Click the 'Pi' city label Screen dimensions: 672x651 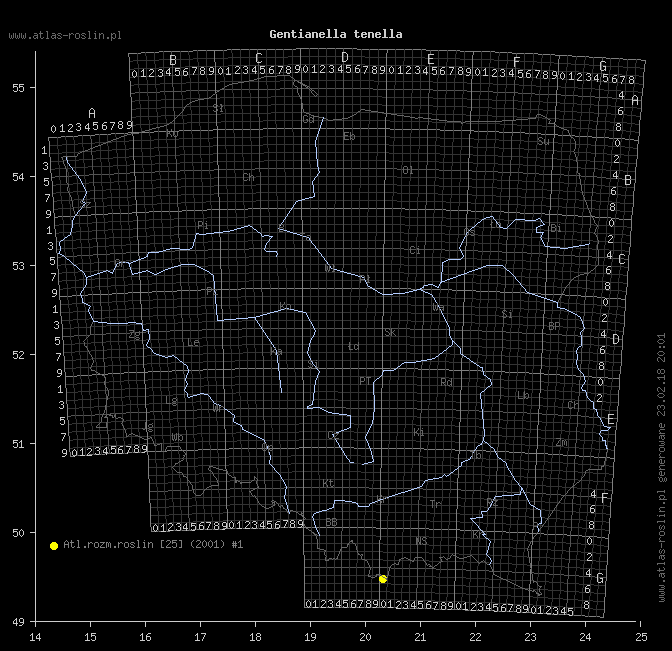pyautogui.click(x=203, y=225)
